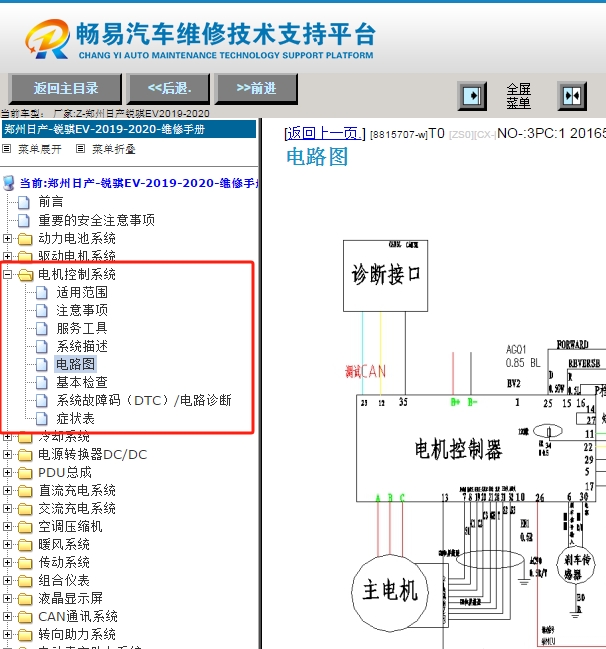This screenshot has width=606, height=649.
Task: Click the 动力电池系统 folder icon
Action: click(x=25, y=239)
